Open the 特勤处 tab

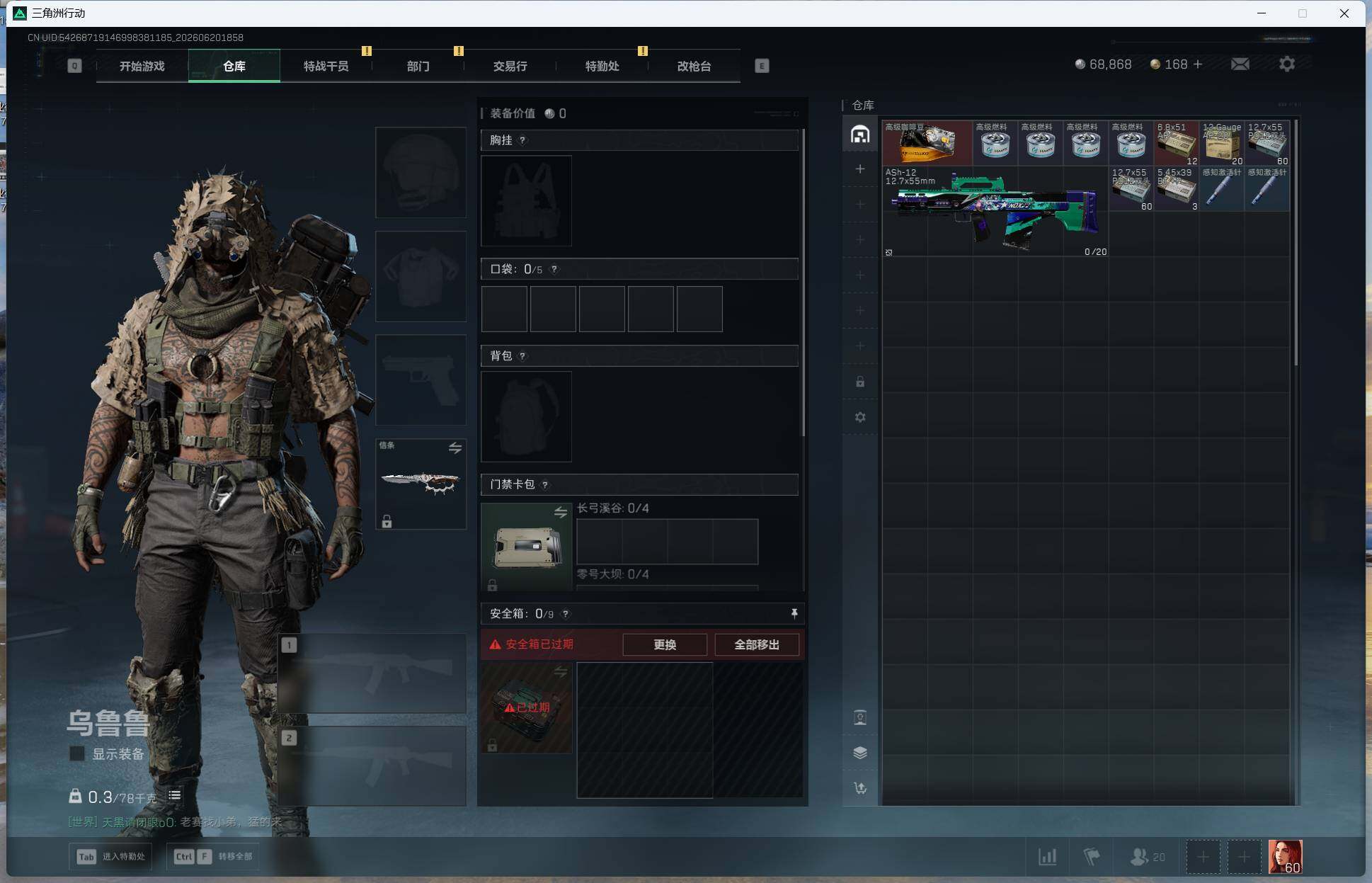pyautogui.click(x=602, y=66)
